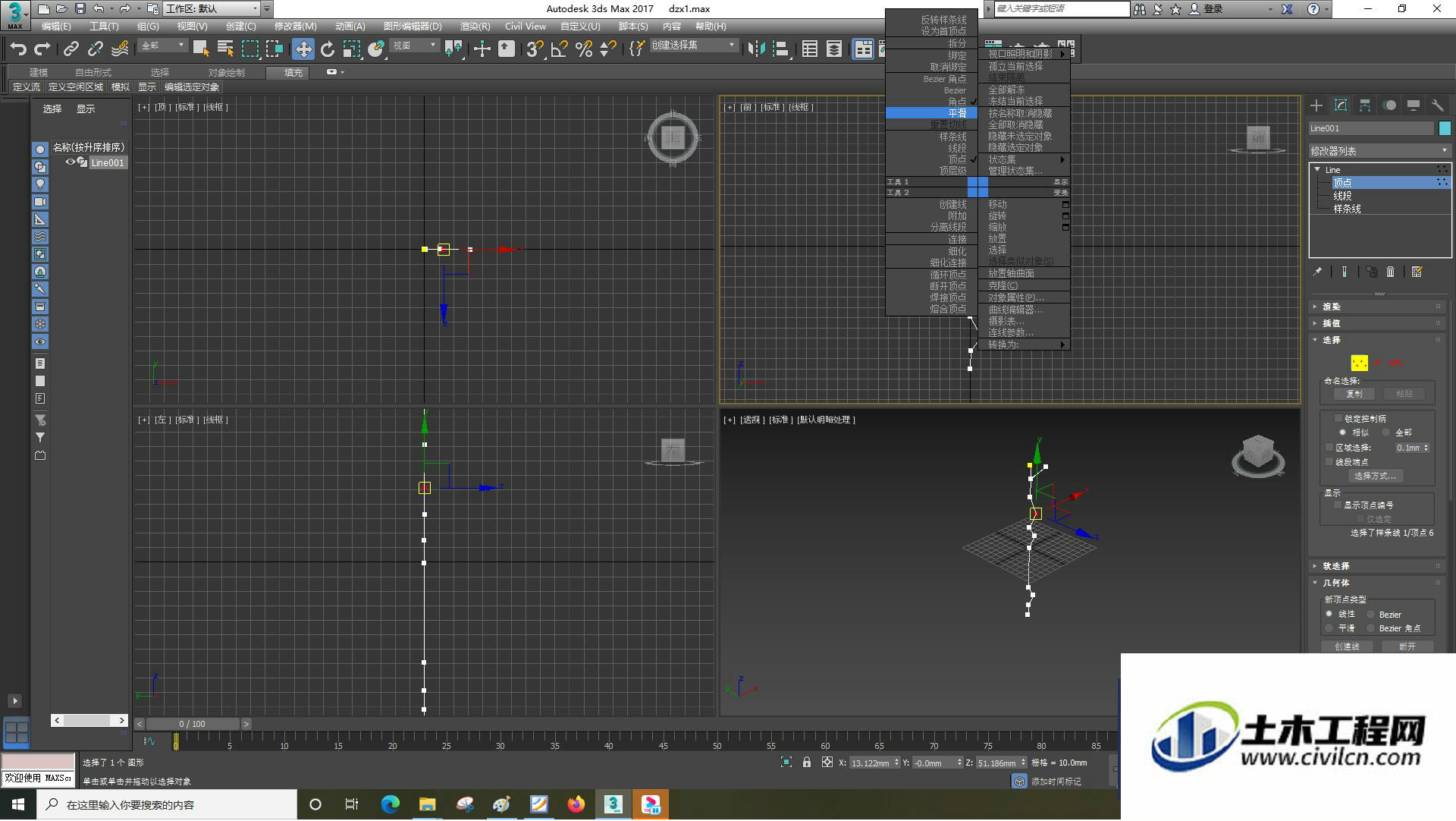This screenshot has width=1456, height=821.
Task: Click the 创建线 button in geometry
Action: point(1347,646)
